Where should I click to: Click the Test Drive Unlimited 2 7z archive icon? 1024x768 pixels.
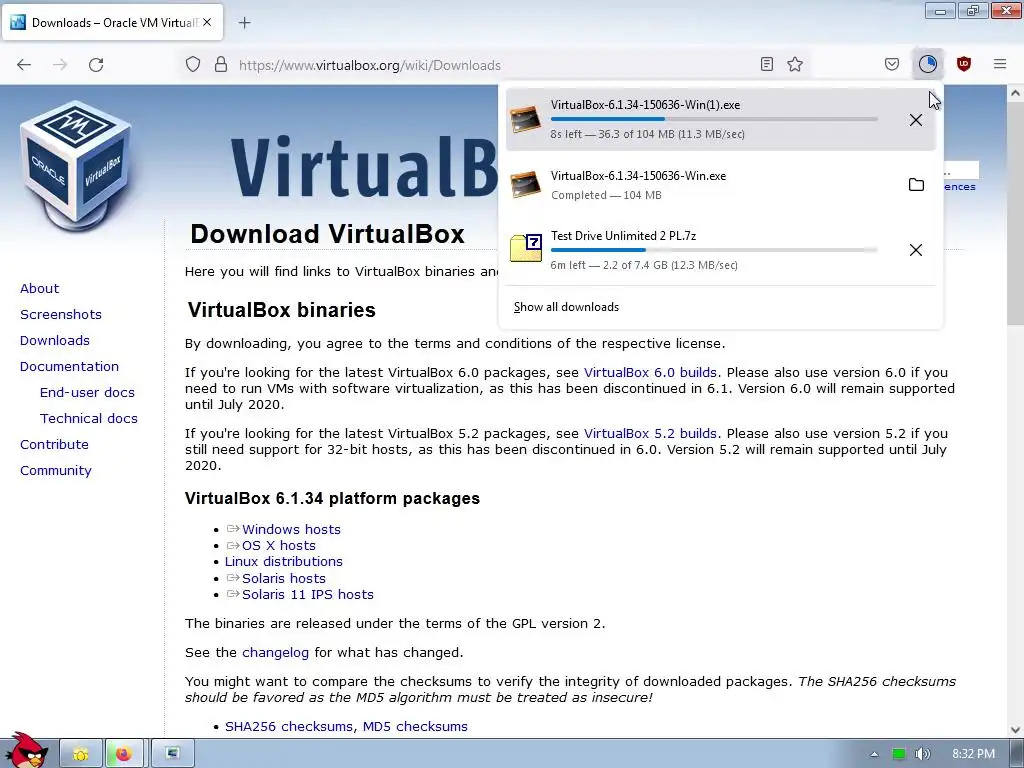click(526, 248)
